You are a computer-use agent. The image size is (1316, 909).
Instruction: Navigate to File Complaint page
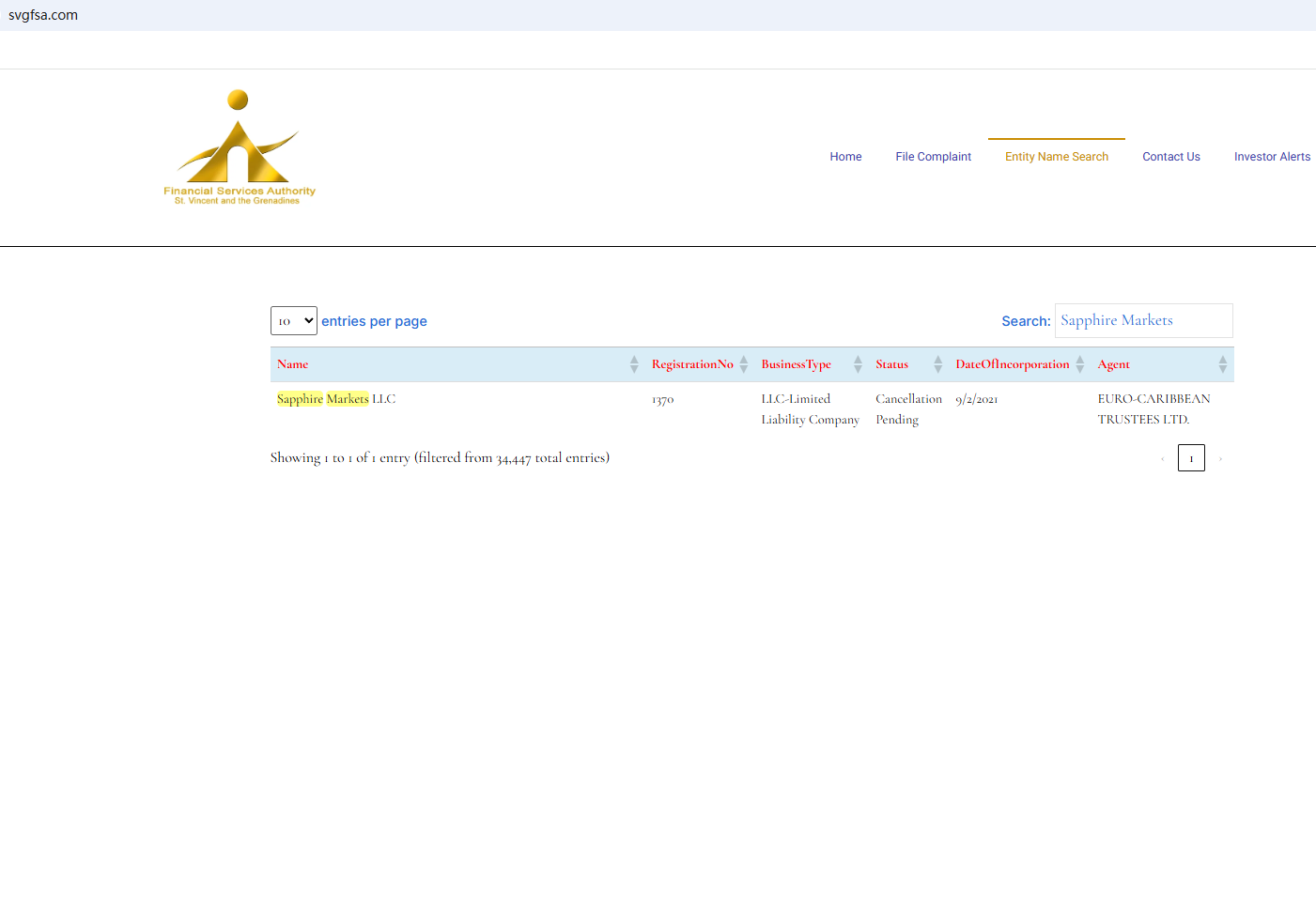[x=933, y=157]
